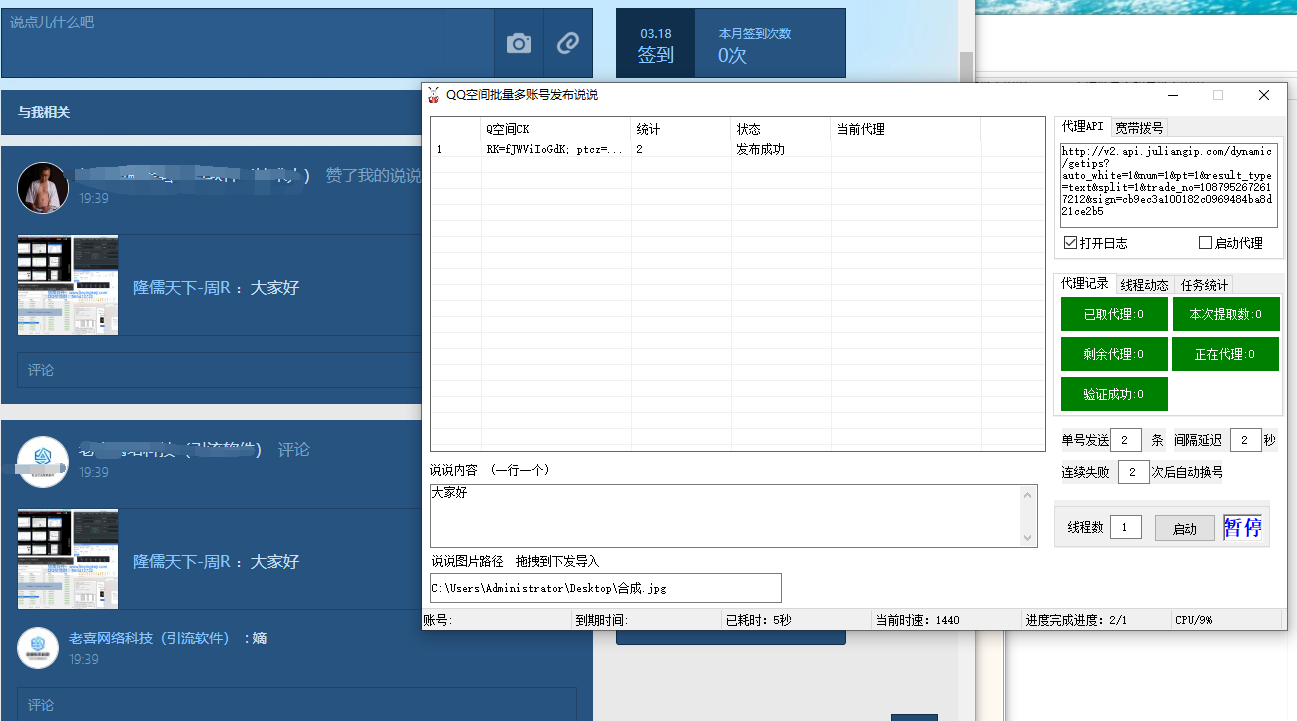This screenshot has height=721, width=1297.
Task: Click the 当前代理 column header
Action: coord(906,129)
